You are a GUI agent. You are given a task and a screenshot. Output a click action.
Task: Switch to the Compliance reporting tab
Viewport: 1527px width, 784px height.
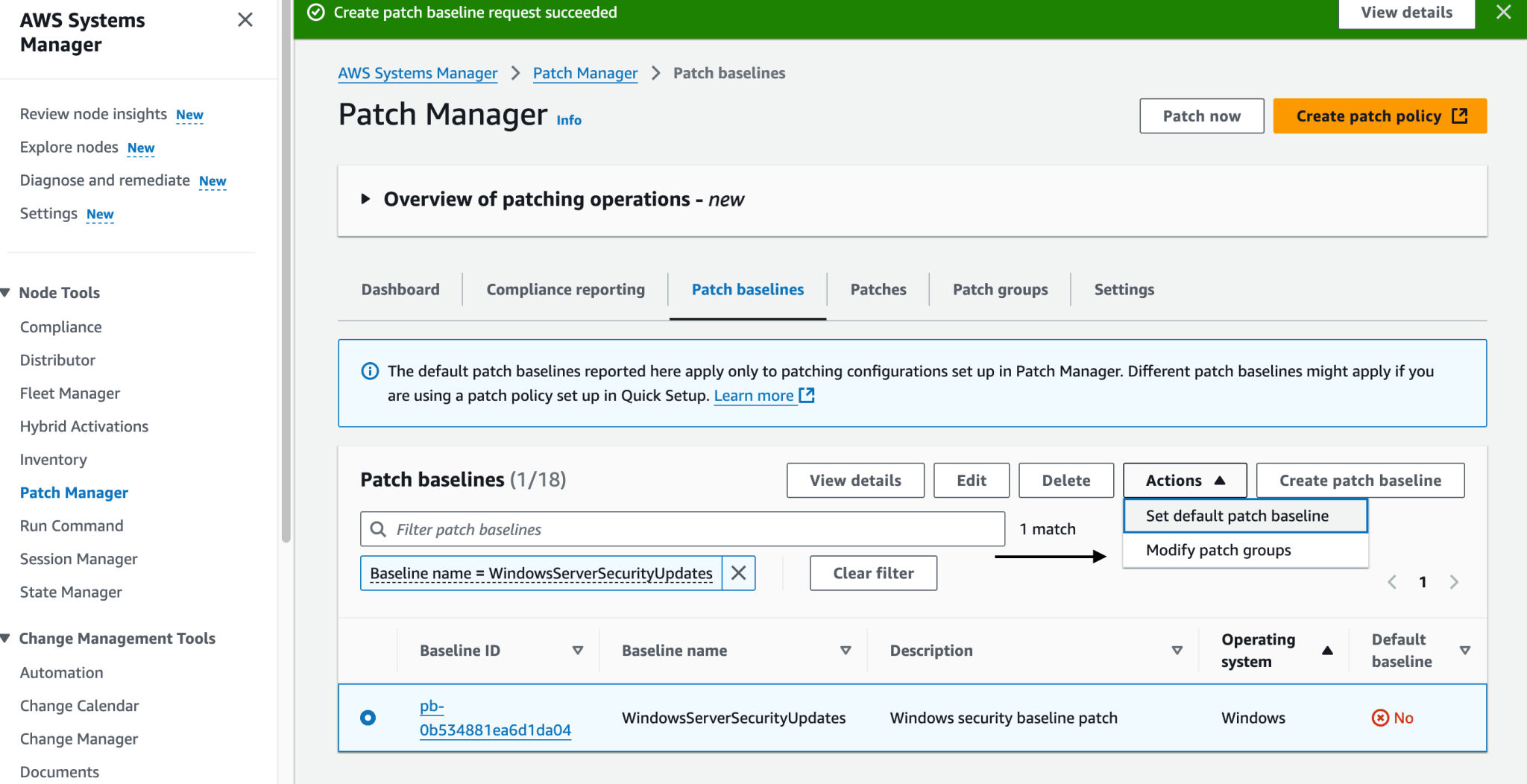coord(564,289)
